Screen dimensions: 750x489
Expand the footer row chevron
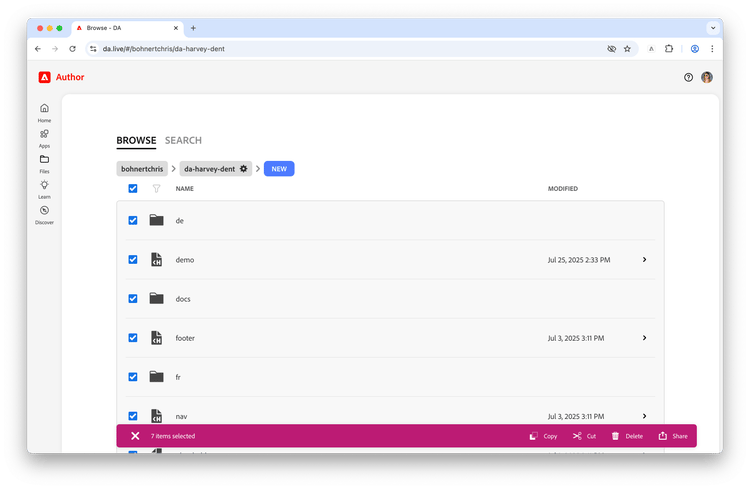644,338
